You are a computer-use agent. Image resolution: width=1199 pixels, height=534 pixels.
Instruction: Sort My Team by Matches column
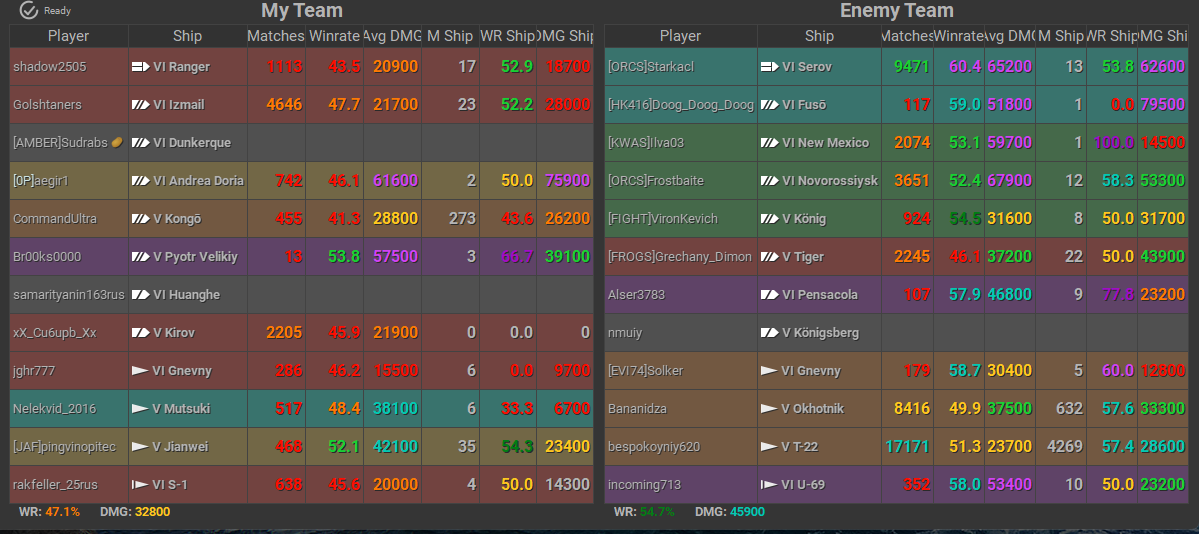[x=276, y=36]
